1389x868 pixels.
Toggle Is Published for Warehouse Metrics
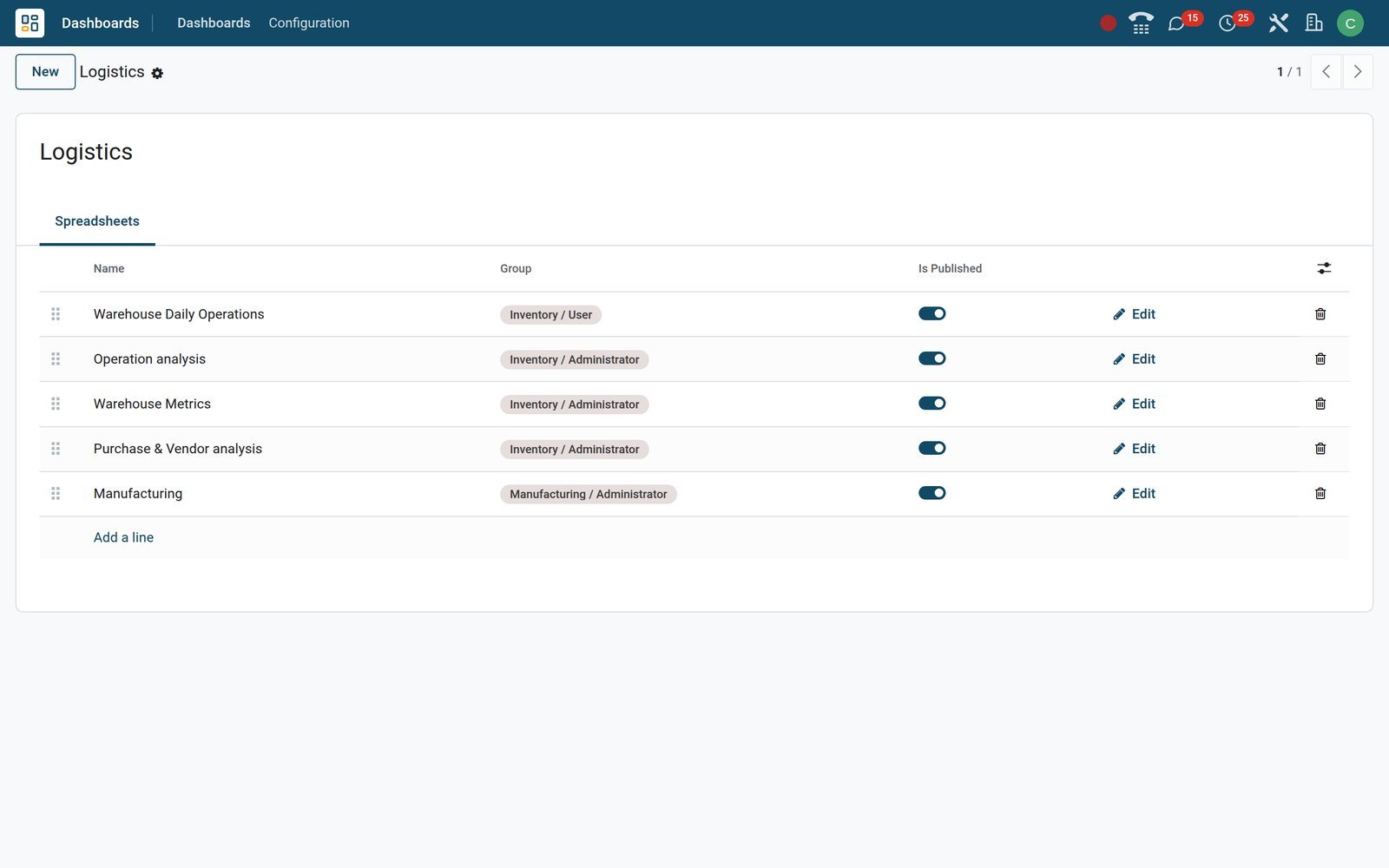tap(931, 403)
